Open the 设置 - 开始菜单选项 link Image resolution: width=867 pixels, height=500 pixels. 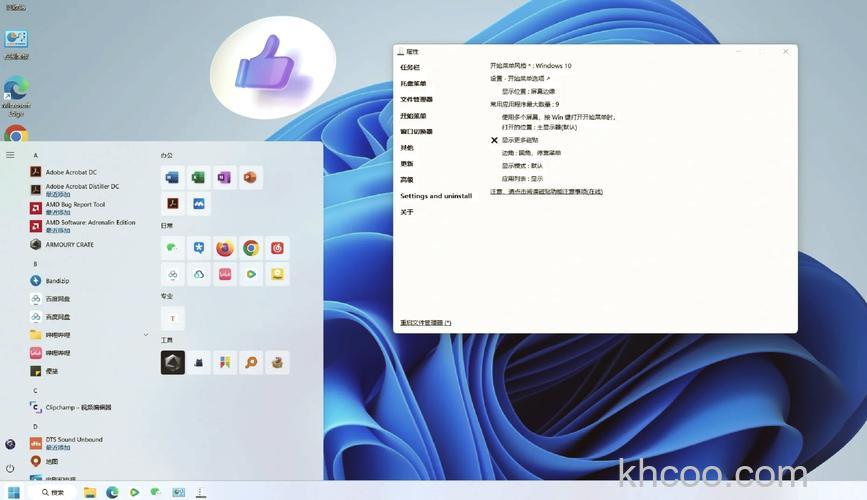coord(520,79)
